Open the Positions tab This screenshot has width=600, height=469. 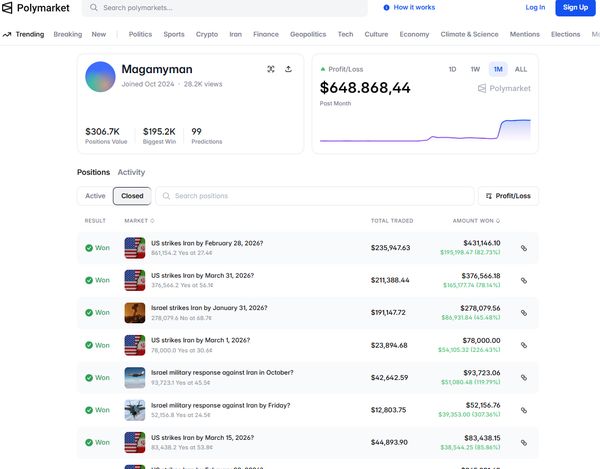pos(93,172)
